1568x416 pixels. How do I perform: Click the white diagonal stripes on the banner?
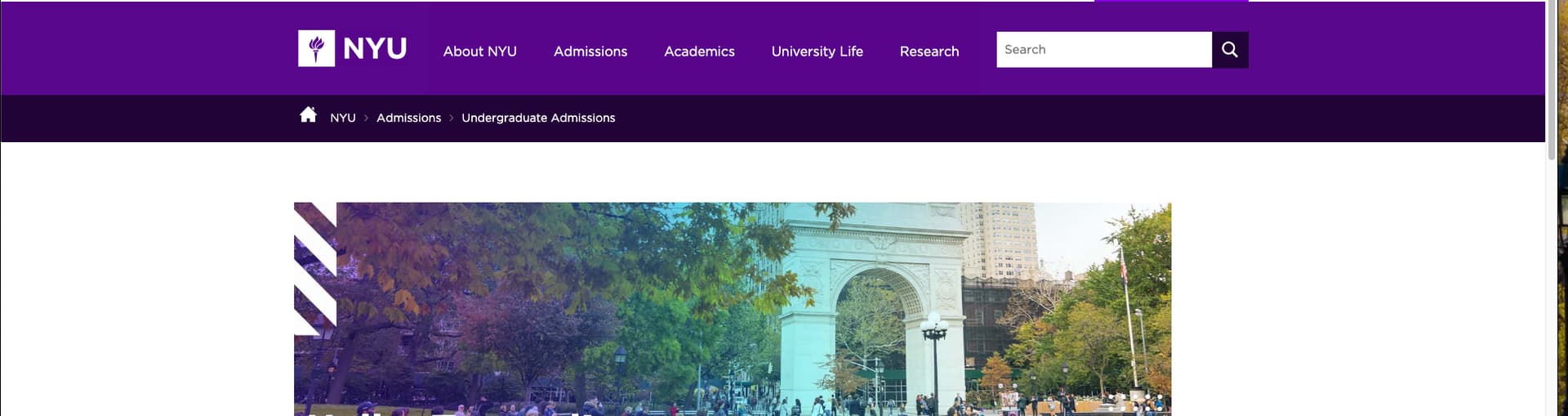tap(315, 268)
